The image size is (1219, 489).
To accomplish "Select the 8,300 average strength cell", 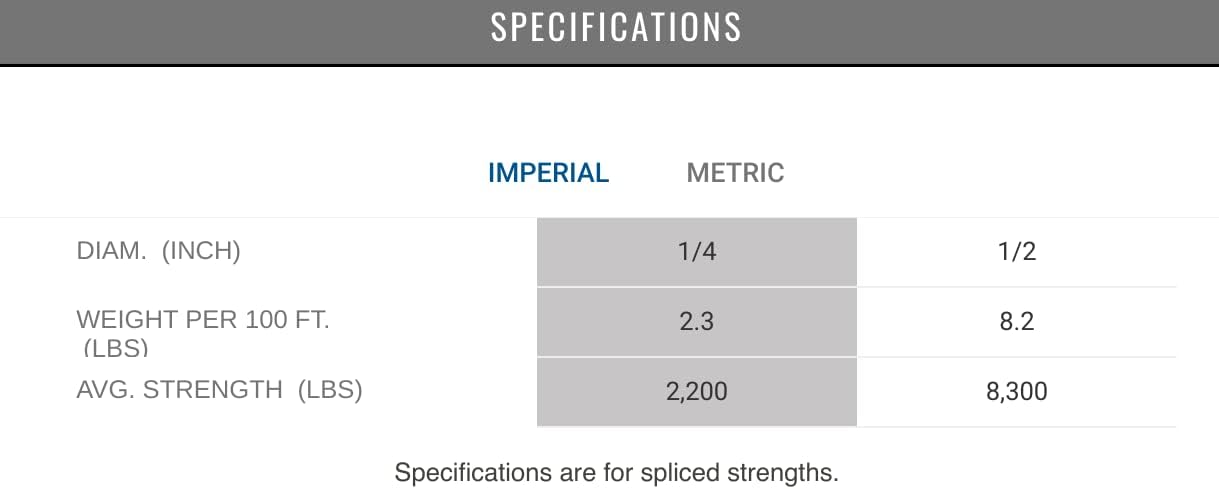I will [x=1017, y=392].
